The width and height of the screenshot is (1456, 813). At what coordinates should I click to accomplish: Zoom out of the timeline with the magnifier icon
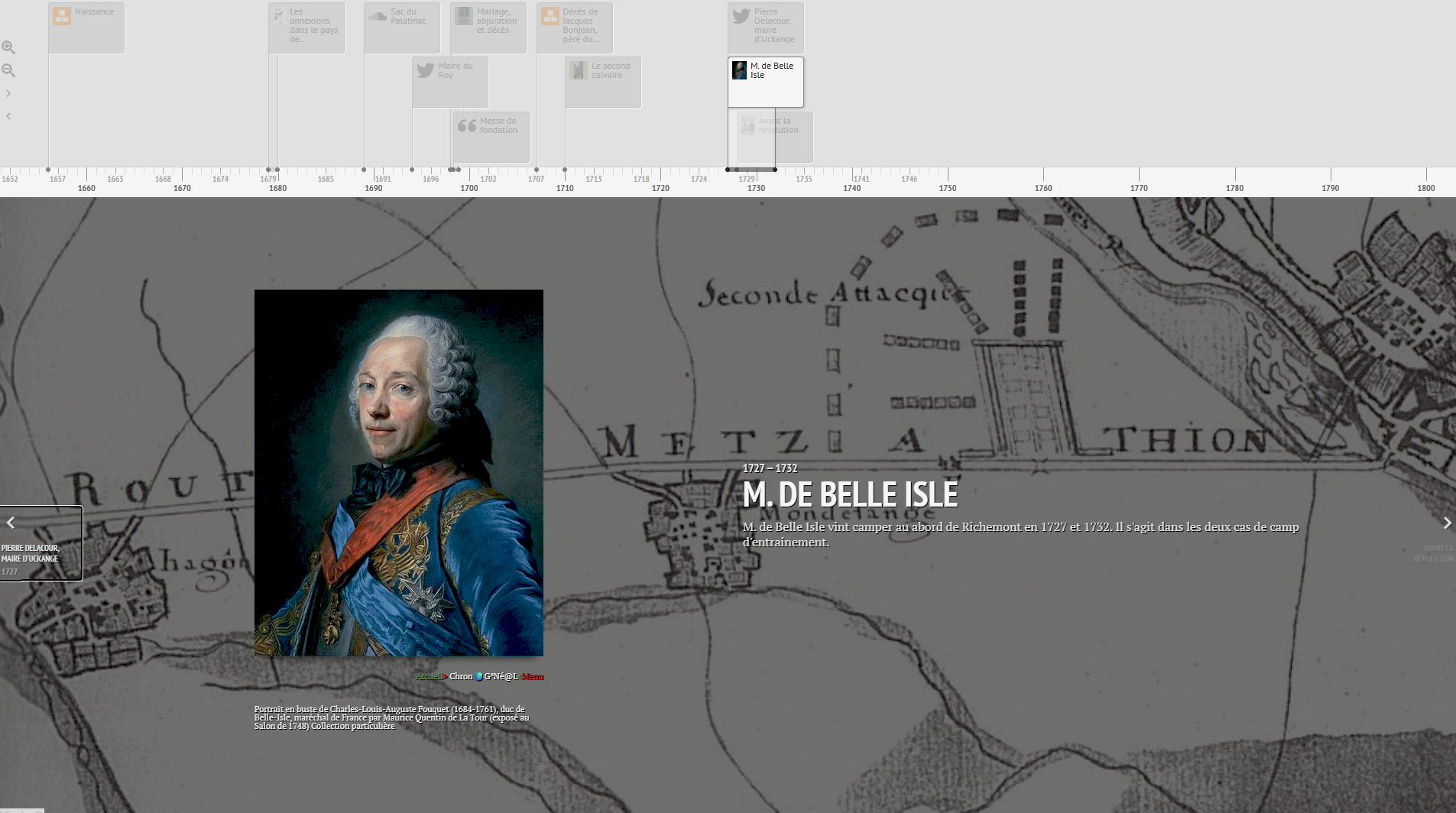10,70
